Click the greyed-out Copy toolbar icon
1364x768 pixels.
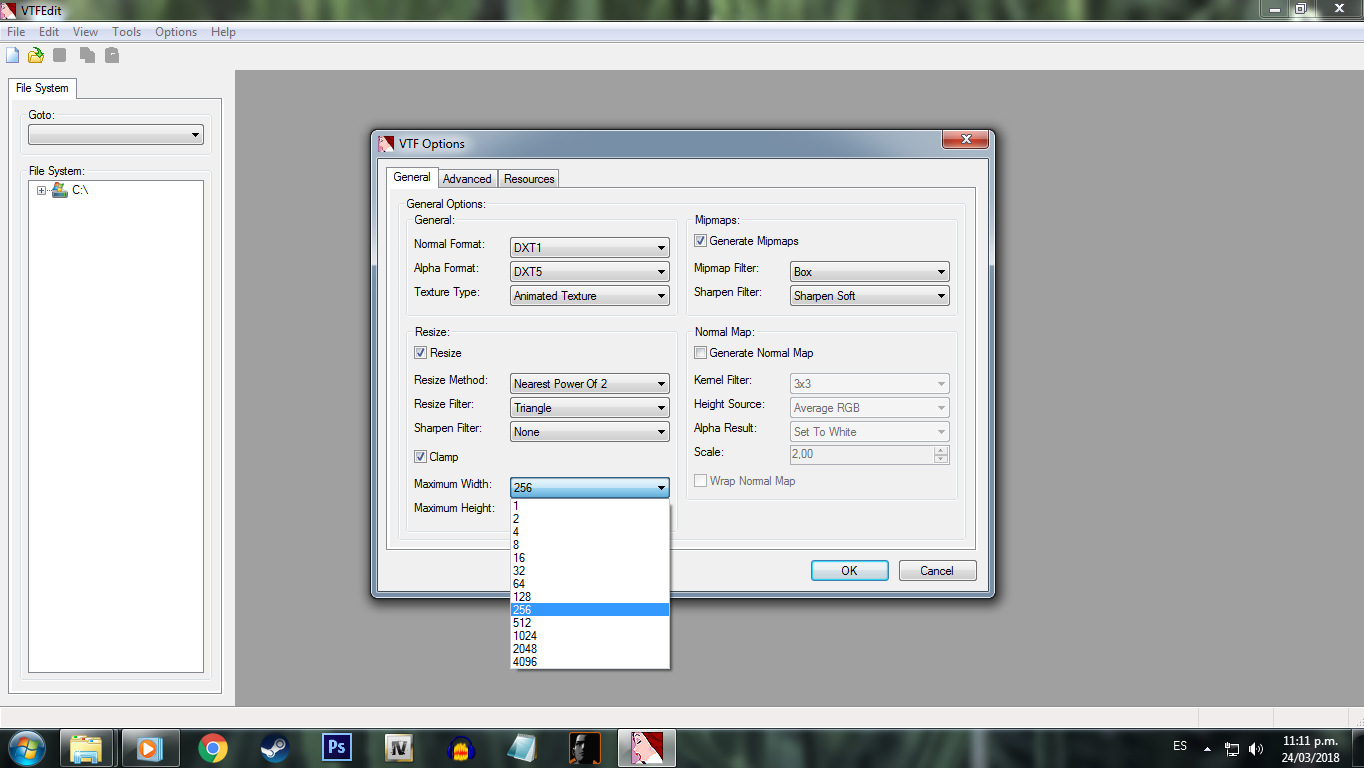(x=88, y=55)
